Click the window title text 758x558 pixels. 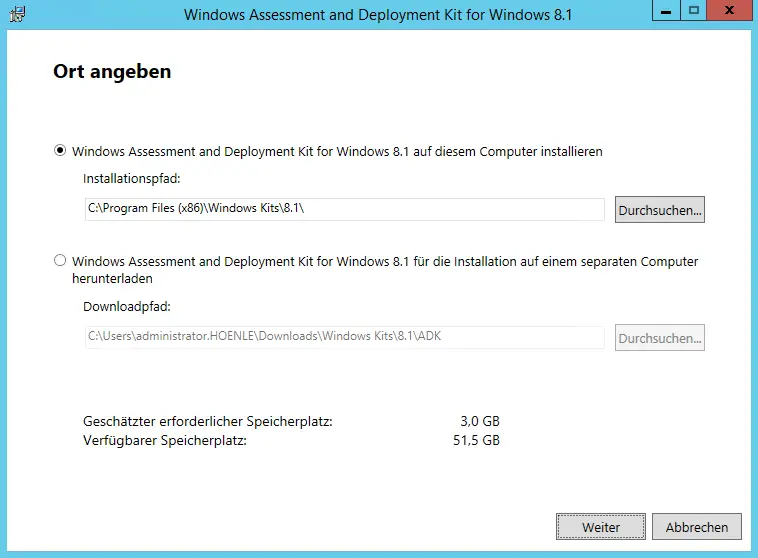(x=378, y=15)
